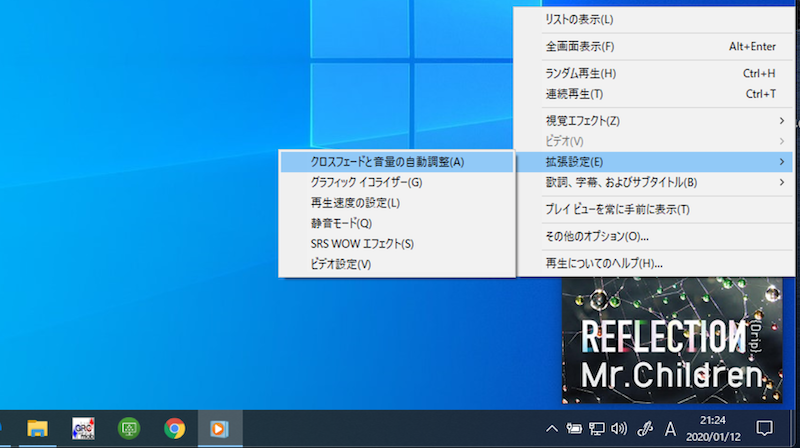Image resolution: width=800 pixels, height=448 pixels.
Task: Click the network icon in system tray
Action: coord(598,429)
